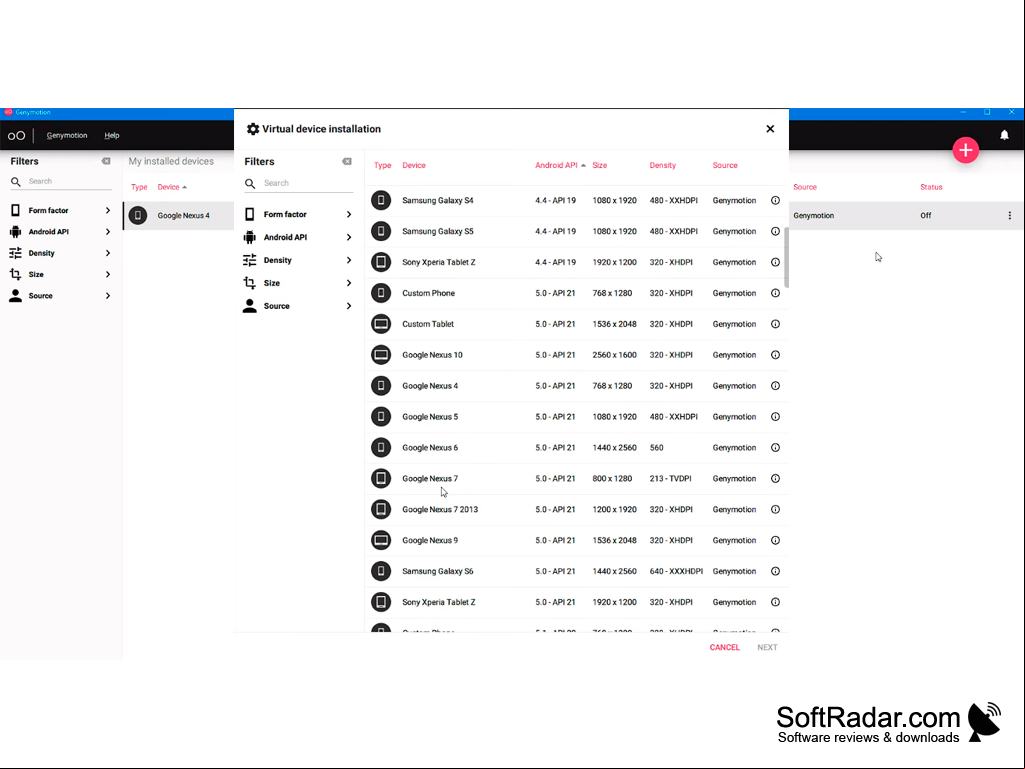Click the Custom Tablet device type icon
Screen dimensions: 1025x769
click(381, 324)
